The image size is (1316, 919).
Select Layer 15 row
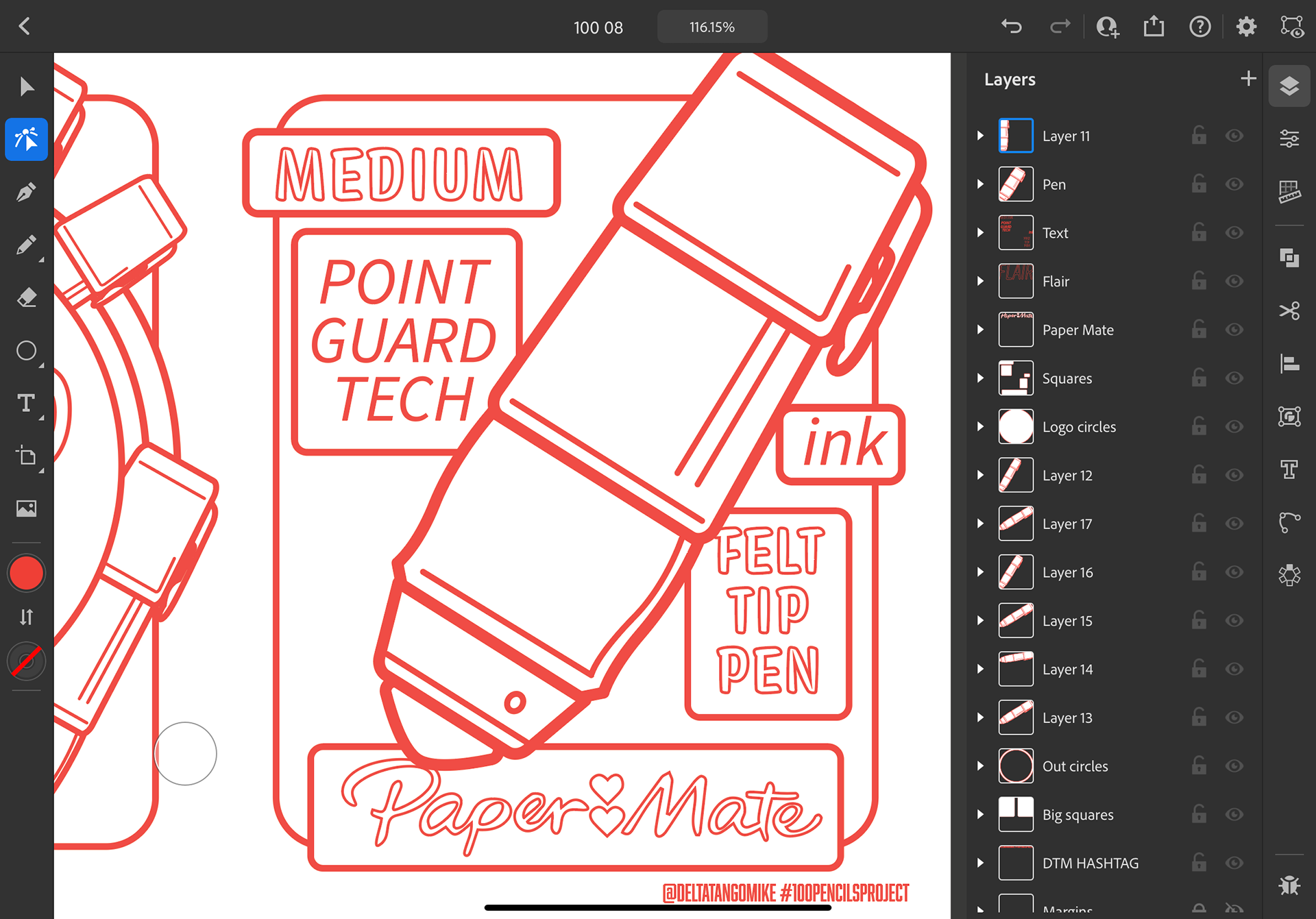tap(1114, 621)
